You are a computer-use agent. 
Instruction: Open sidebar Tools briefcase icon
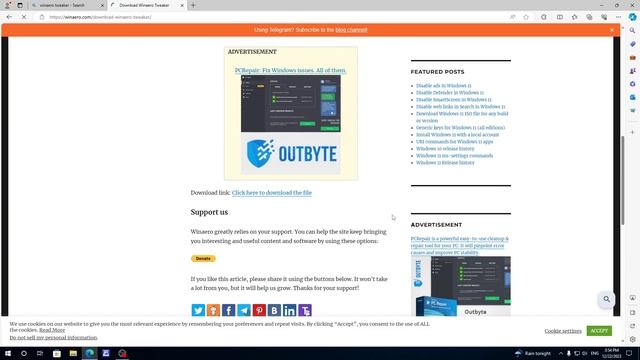pyautogui.click(x=633, y=58)
